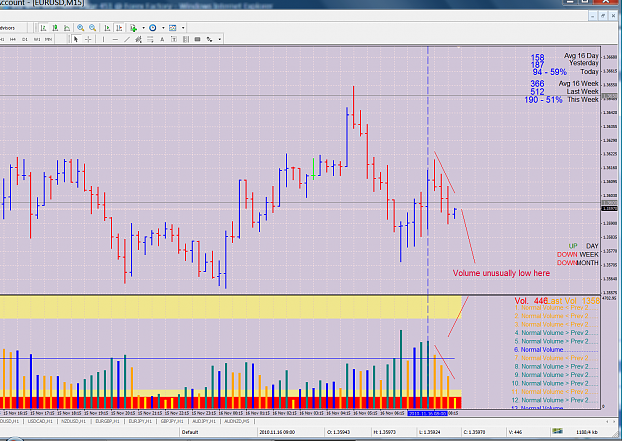The height and width of the screenshot is (441, 625).
Task: Toggle the chart auto scroll icon
Action: [107, 28]
